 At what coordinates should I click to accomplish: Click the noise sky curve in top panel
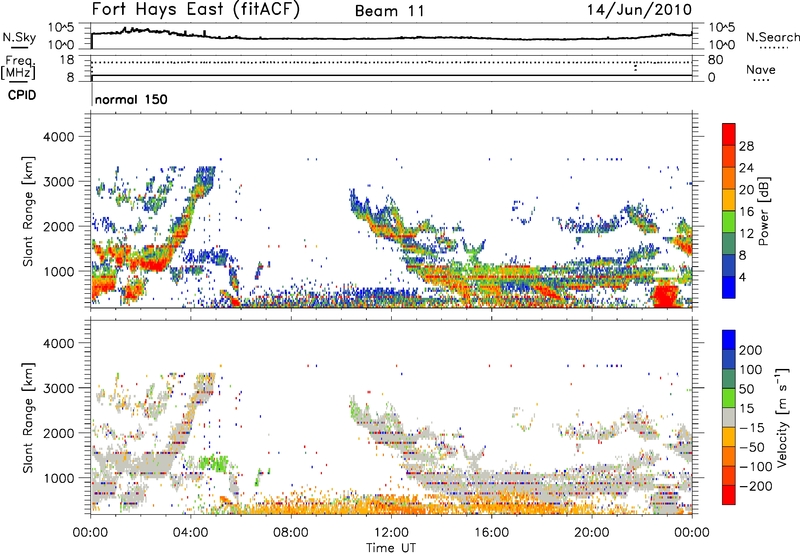pyautogui.click(x=391, y=37)
